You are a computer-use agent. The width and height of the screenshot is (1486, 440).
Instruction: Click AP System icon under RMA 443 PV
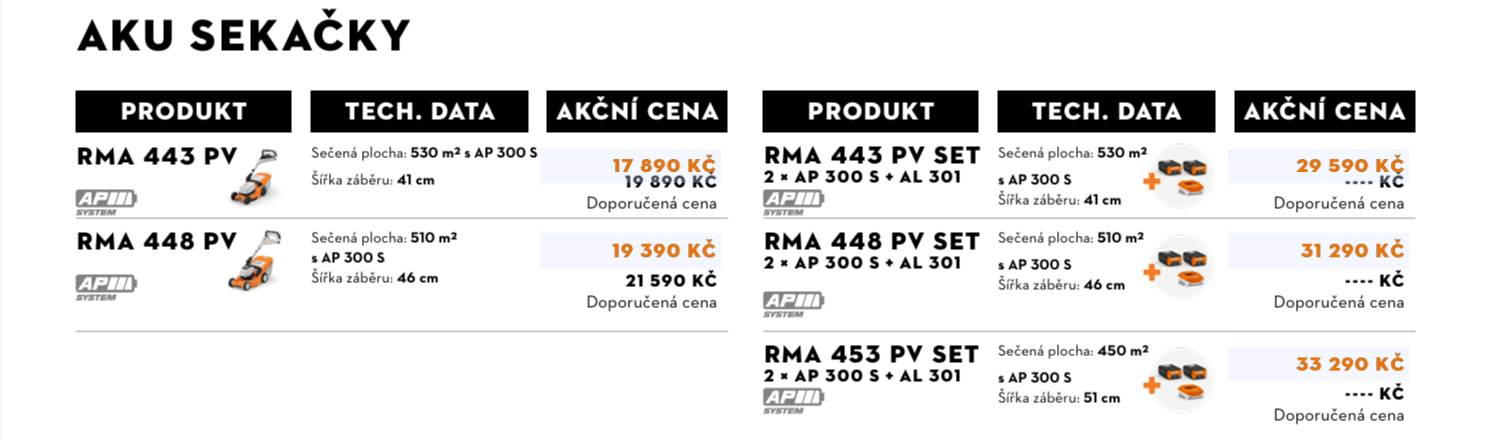point(106,201)
